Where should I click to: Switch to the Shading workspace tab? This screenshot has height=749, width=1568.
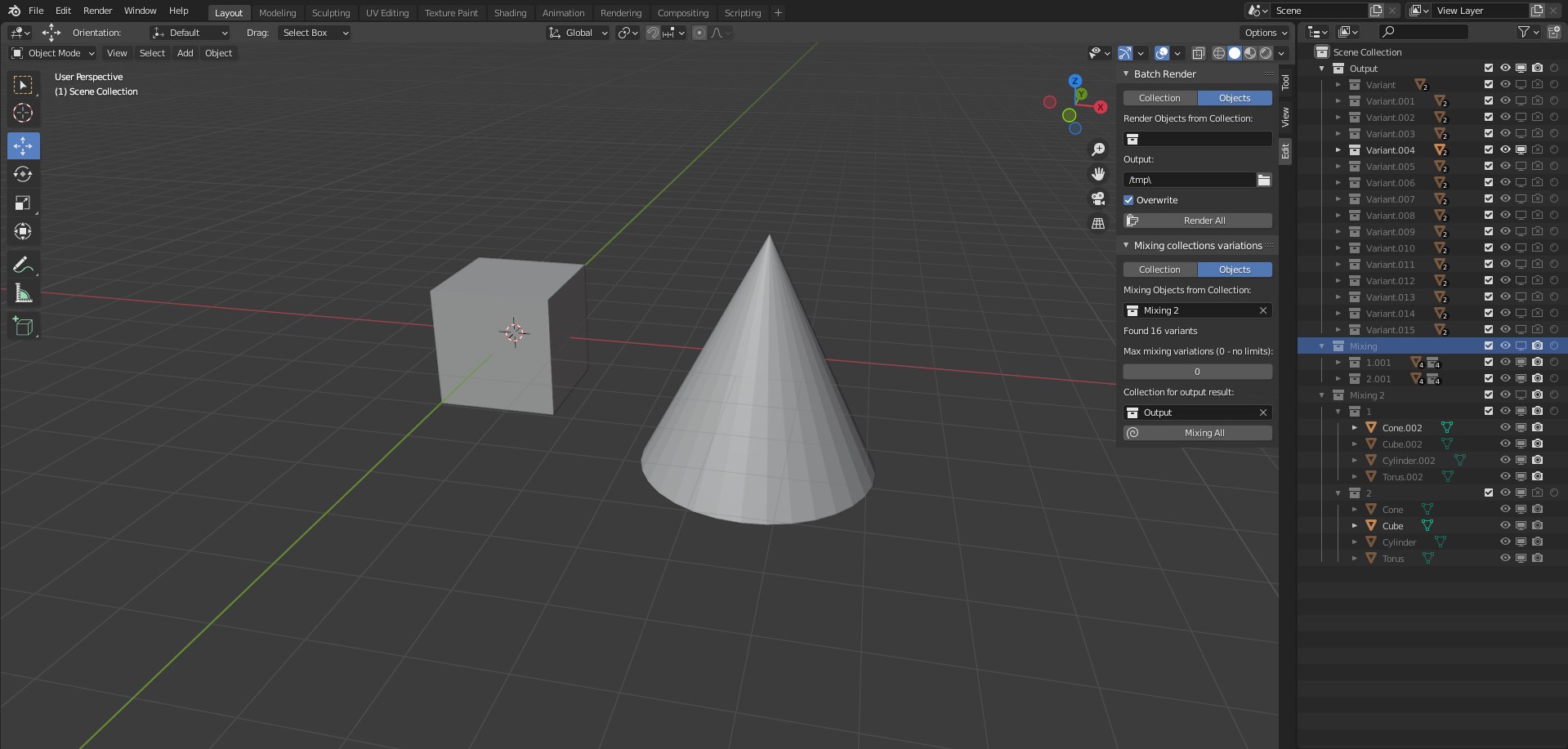coord(510,12)
